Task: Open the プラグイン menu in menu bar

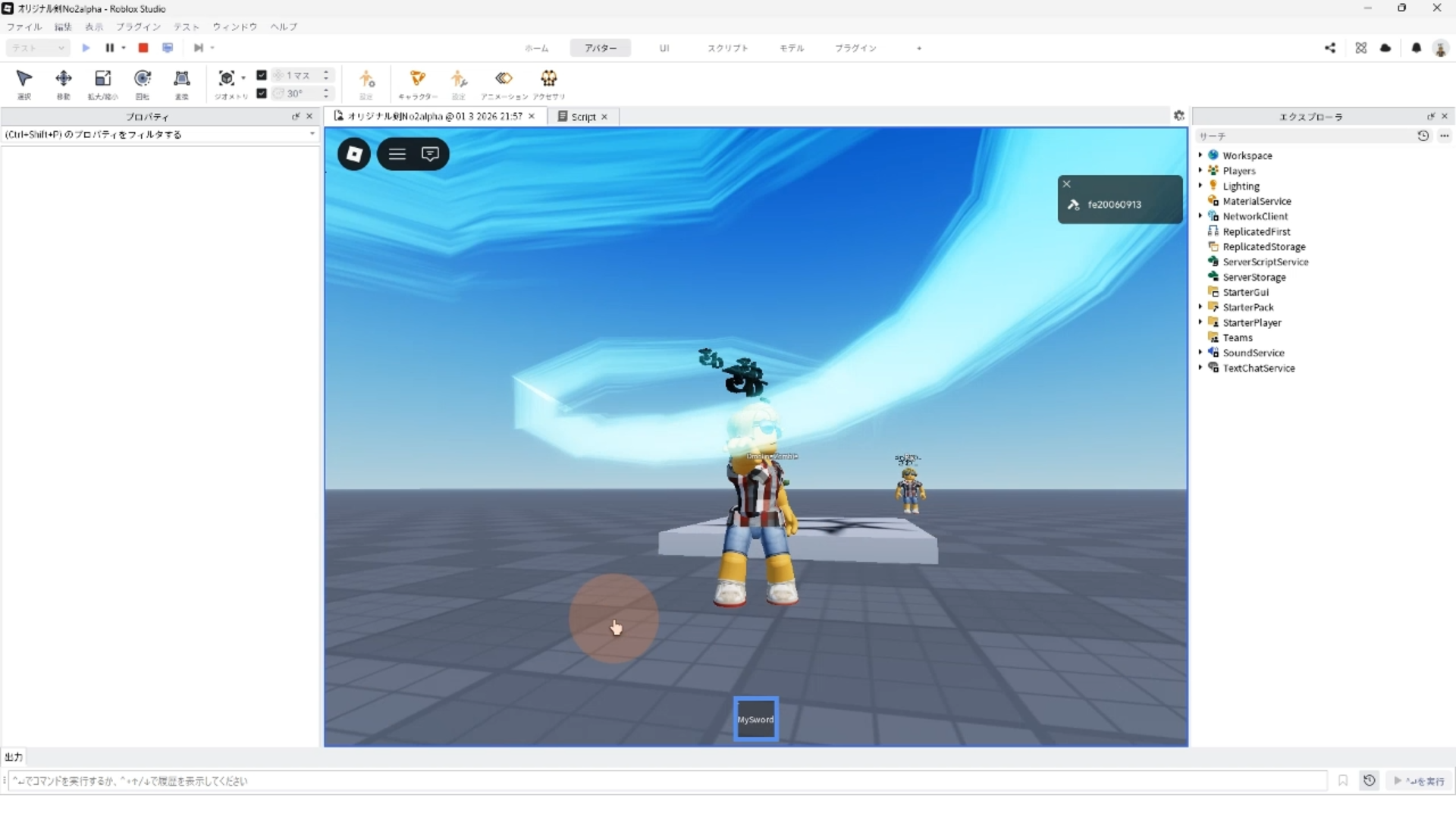Action: (x=138, y=27)
